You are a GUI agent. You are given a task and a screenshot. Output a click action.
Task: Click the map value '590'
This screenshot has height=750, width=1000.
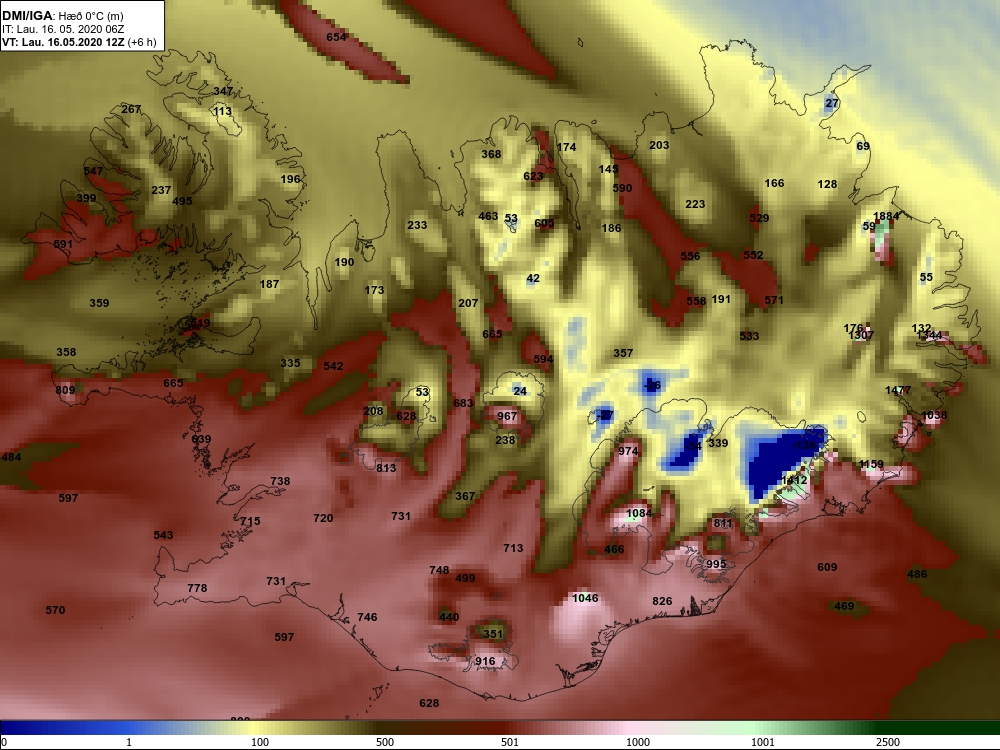622,188
